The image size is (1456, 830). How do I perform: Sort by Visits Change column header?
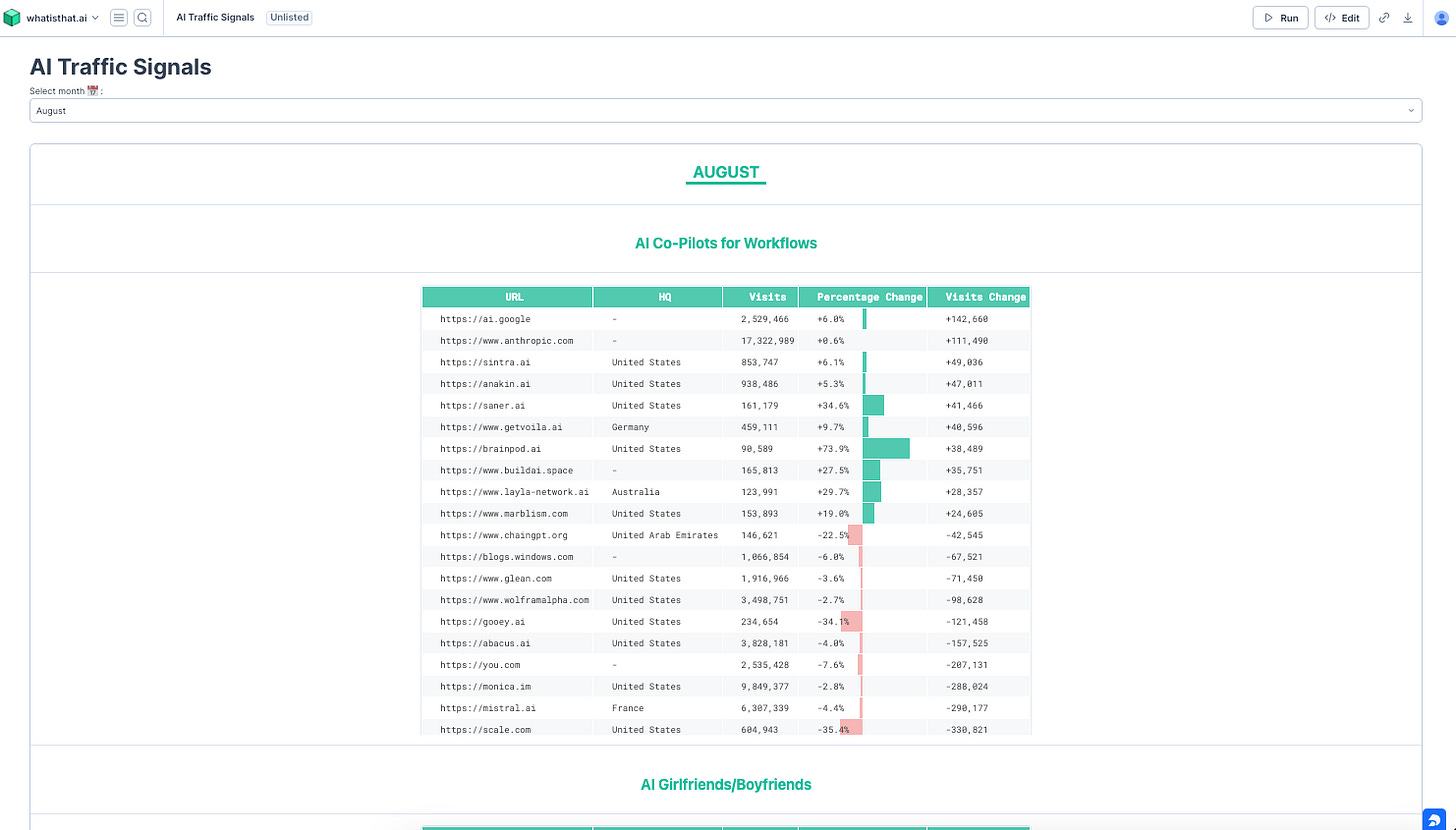(978, 297)
